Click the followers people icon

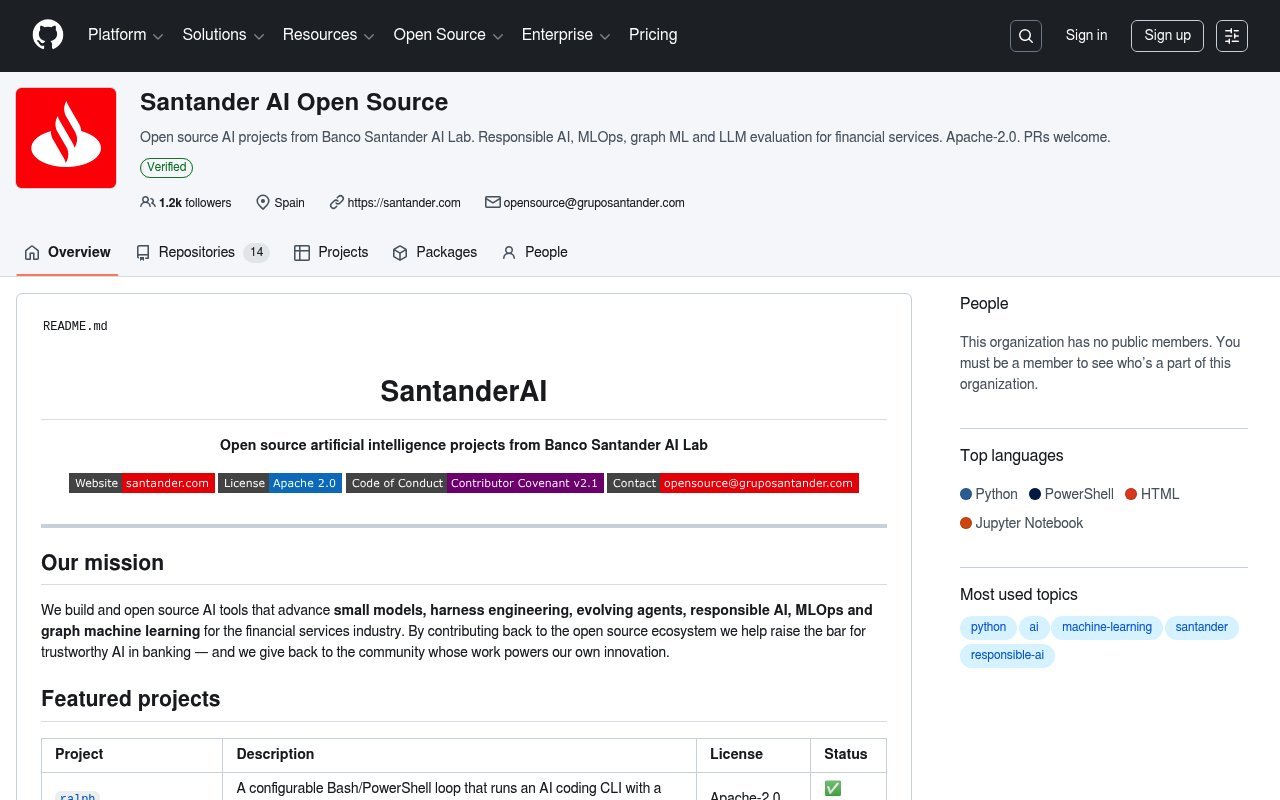[x=148, y=202]
